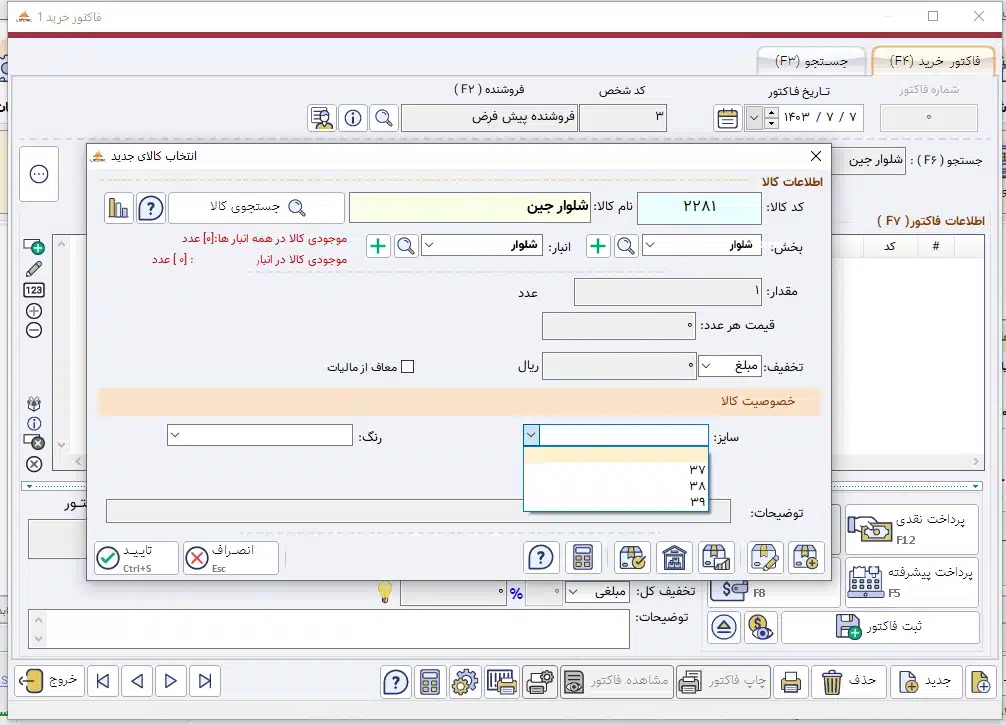
Task: Click the جستجوی کالا search button
Action: click(257, 208)
